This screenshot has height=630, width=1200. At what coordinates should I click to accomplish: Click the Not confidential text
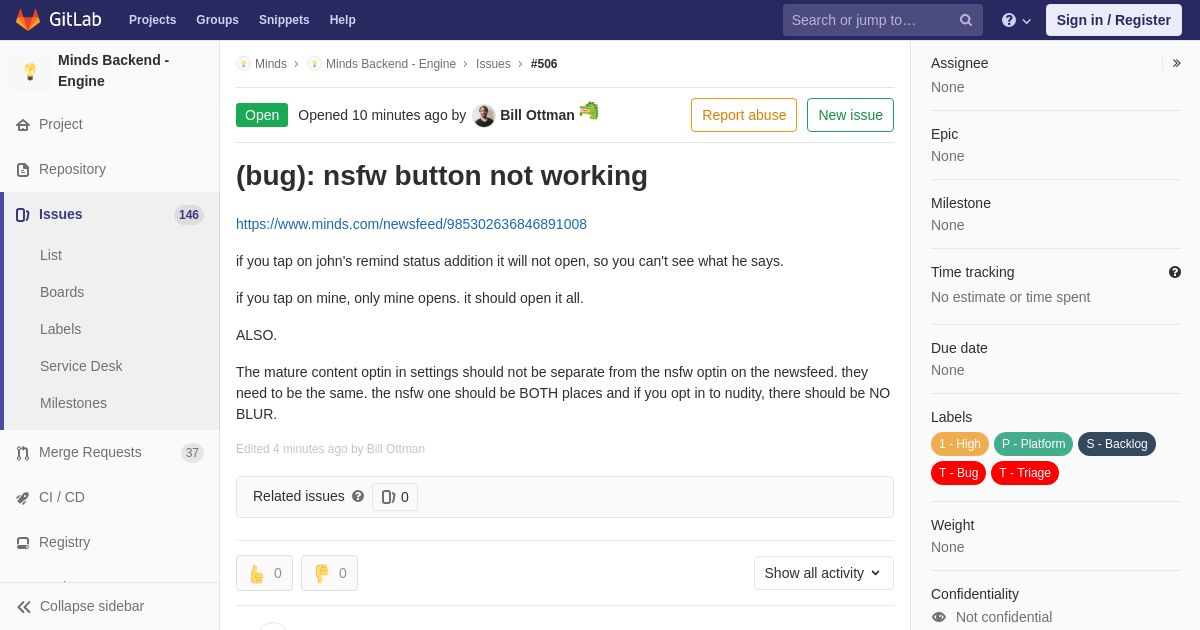click(x=1004, y=617)
